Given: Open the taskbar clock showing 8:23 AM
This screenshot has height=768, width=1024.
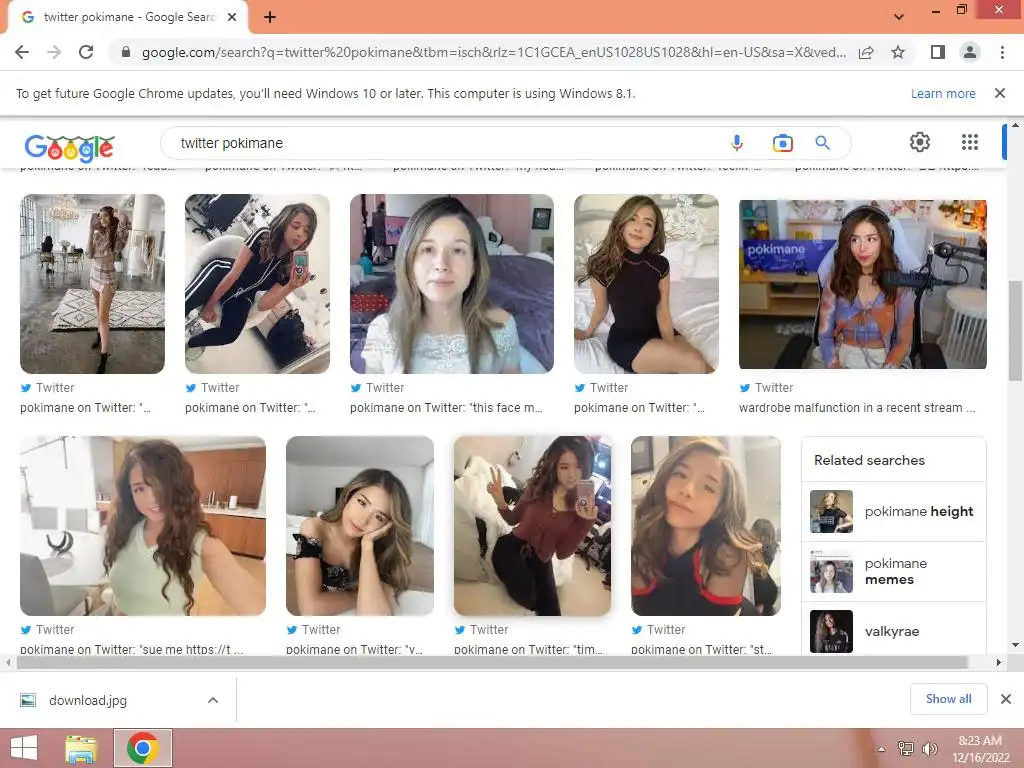Looking at the screenshot, I should (x=980, y=749).
